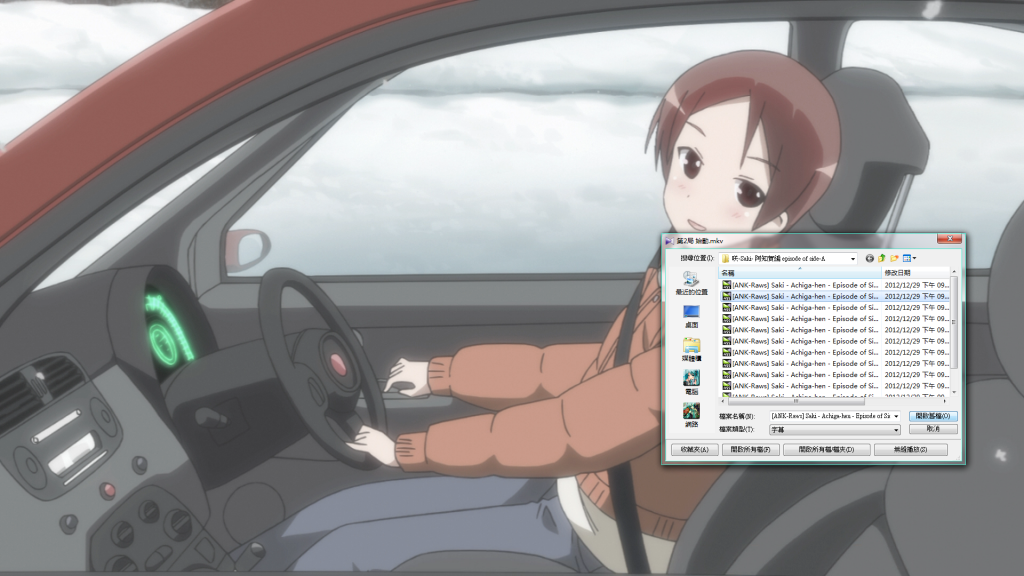Click the file list scroll-up arrow
Screen dimensions: 1024x576
coord(954,272)
